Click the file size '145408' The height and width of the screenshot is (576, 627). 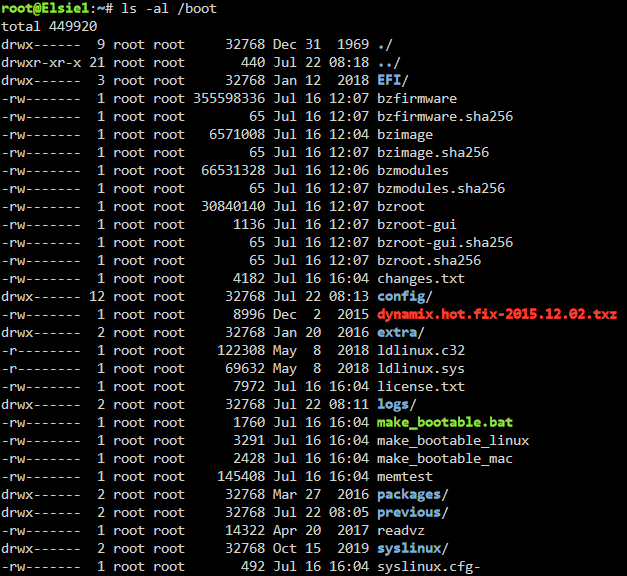241,476
